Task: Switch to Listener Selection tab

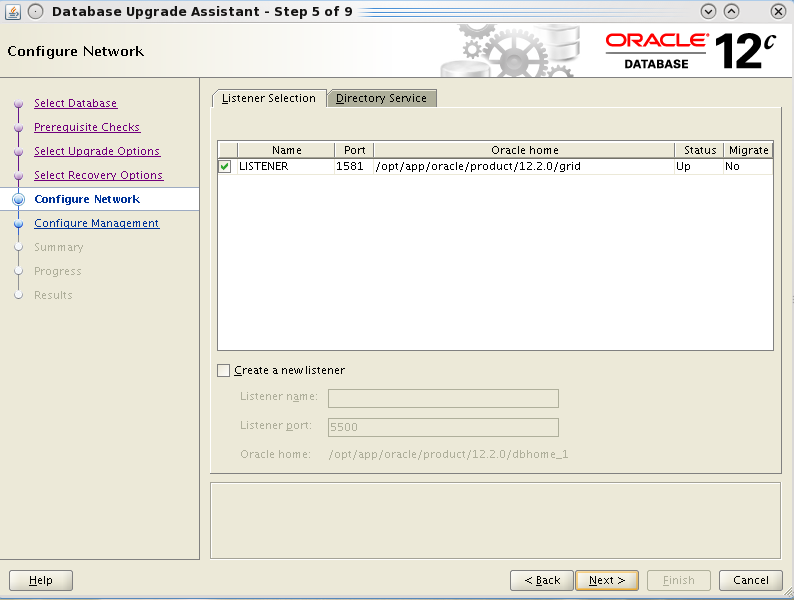Action: tap(269, 98)
